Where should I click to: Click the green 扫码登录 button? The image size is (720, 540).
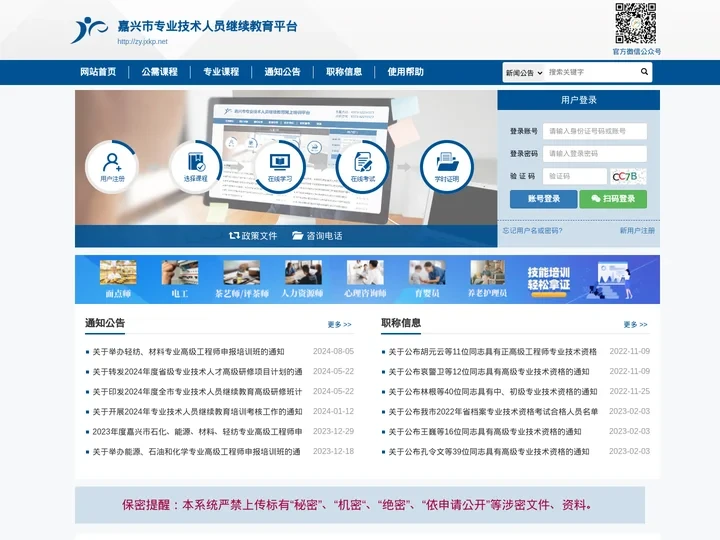pyautogui.click(x=613, y=199)
